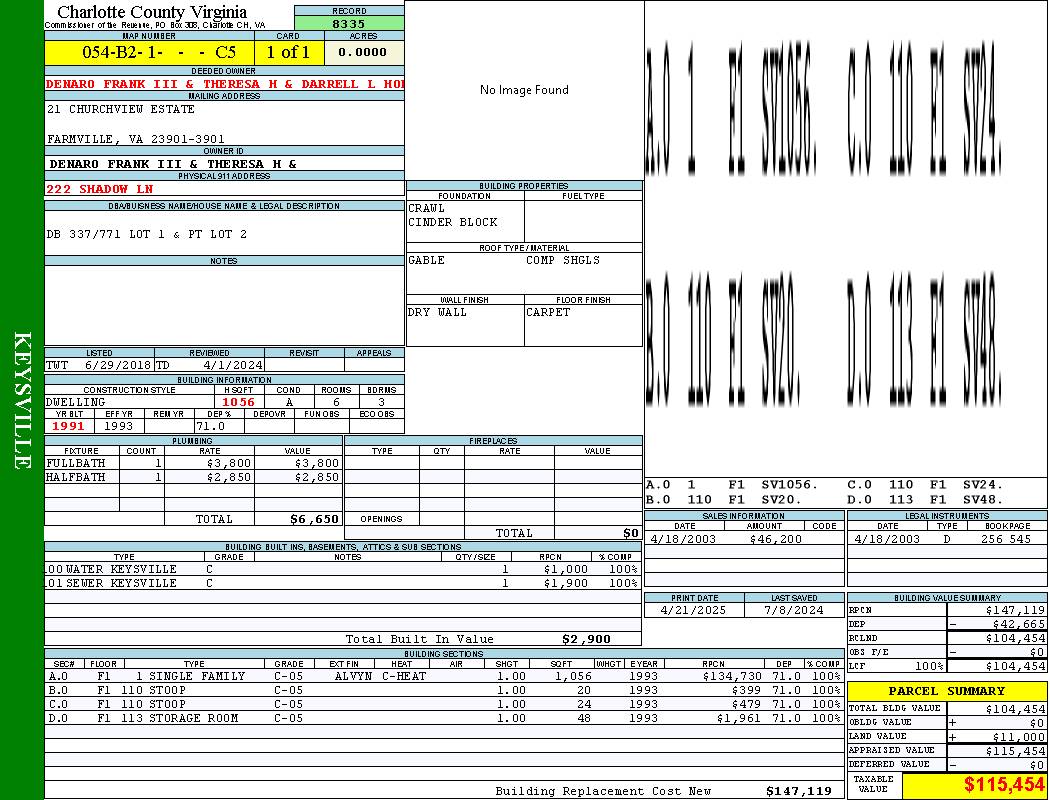Screen dimensions: 1050x800
Task: Select legal description DB 337/771 LOT 1
Action: tap(147, 234)
